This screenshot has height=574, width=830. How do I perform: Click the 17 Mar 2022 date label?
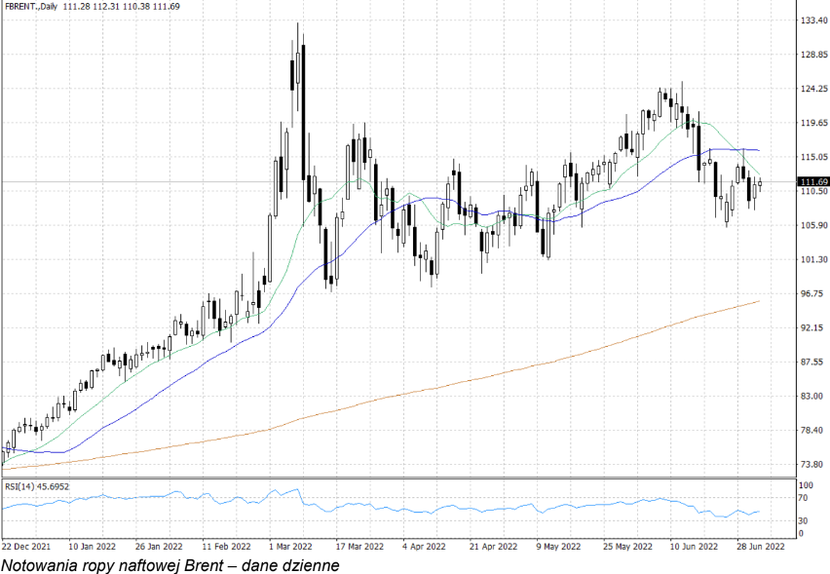tap(360, 546)
